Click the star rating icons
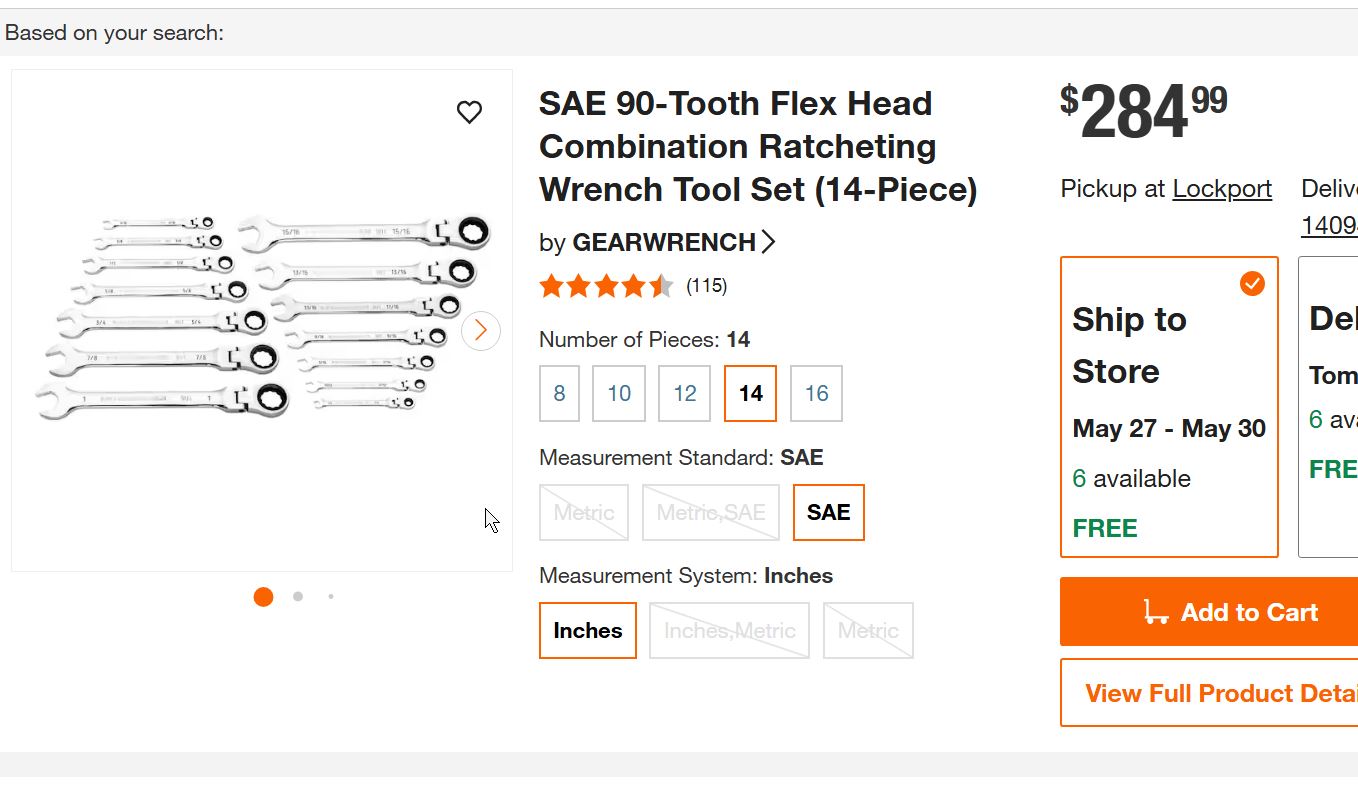 [x=606, y=287]
